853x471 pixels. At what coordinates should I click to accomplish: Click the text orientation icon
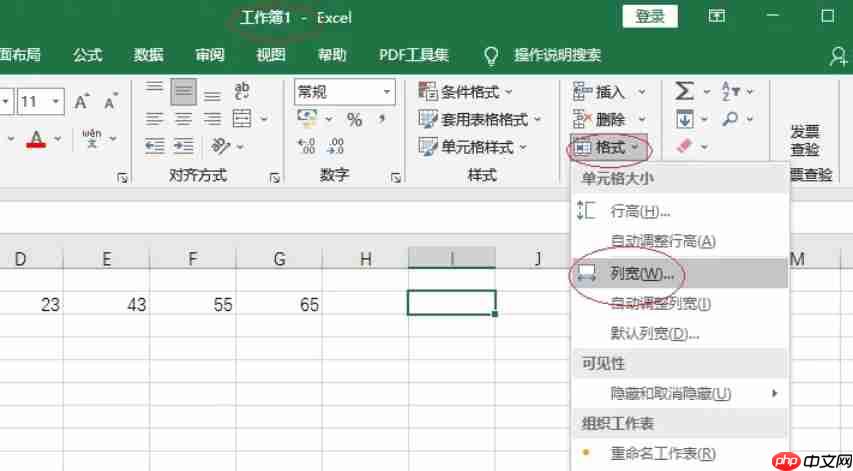pyautogui.click(x=221, y=145)
